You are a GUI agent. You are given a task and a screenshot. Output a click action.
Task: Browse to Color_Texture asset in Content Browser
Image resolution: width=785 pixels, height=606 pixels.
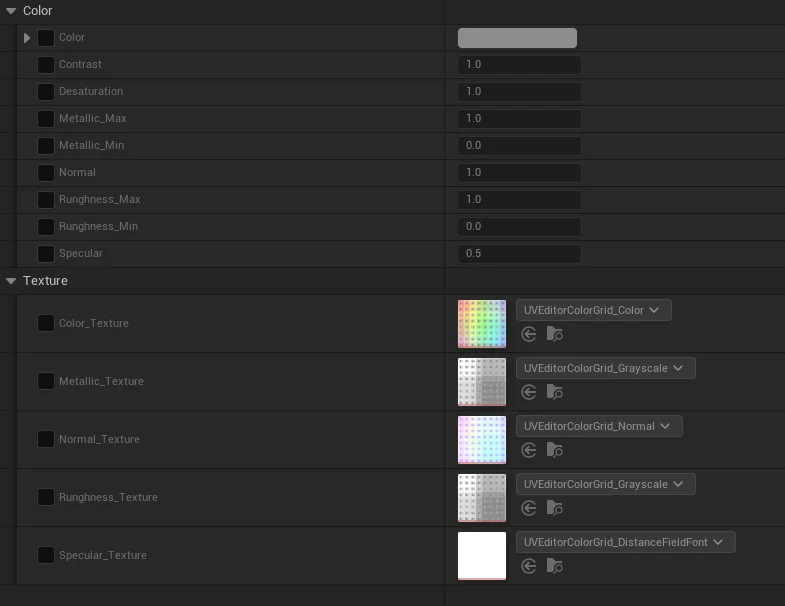(x=555, y=334)
